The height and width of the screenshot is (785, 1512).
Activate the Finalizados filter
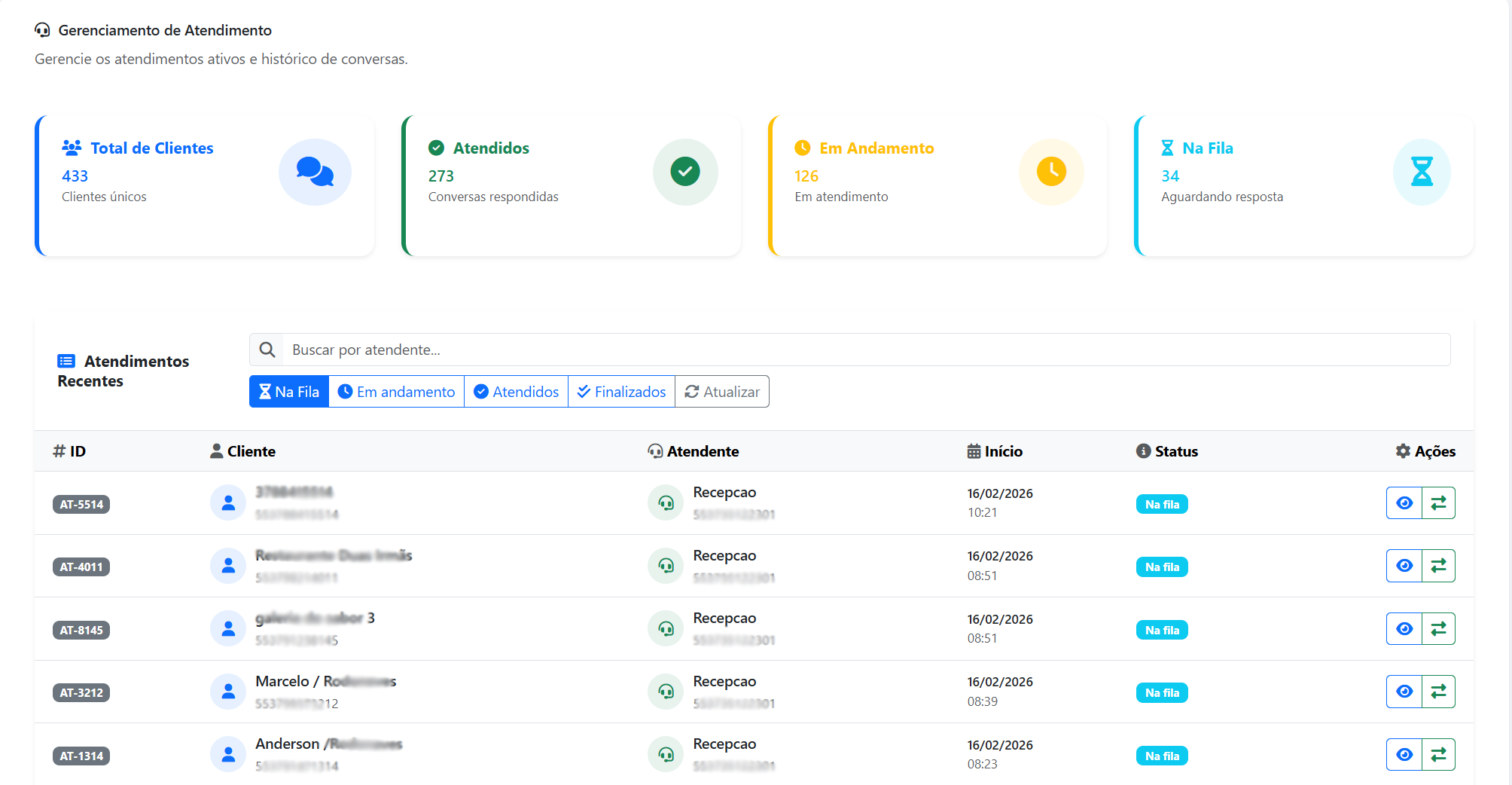[621, 391]
